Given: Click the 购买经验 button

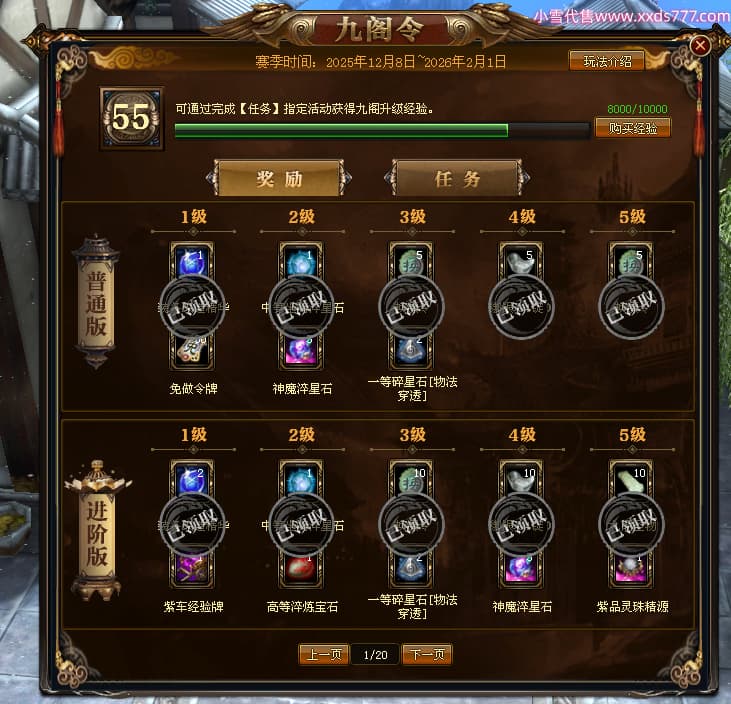Looking at the screenshot, I should click(x=633, y=128).
